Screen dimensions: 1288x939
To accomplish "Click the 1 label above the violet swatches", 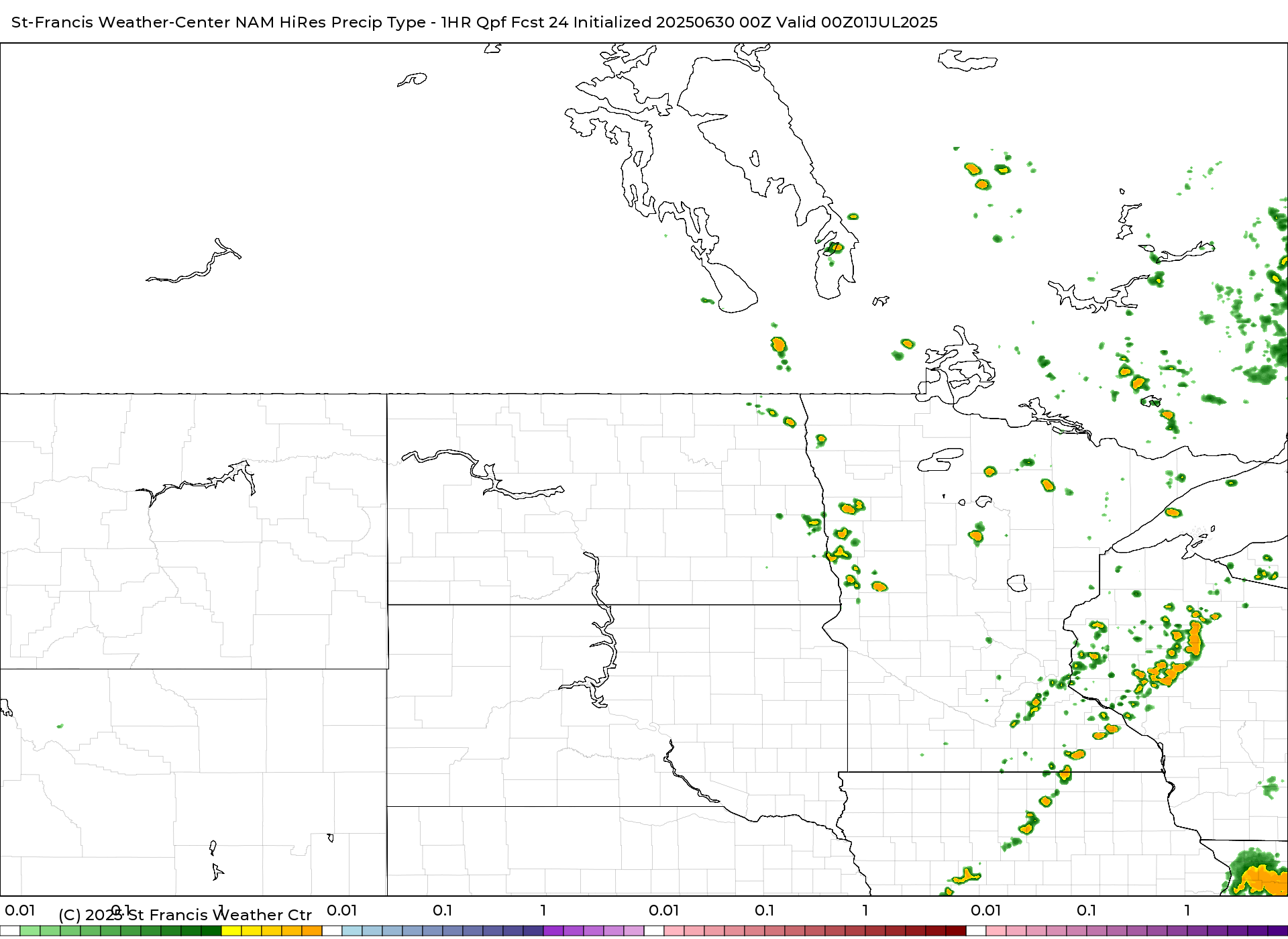I will pyautogui.click(x=543, y=910).
